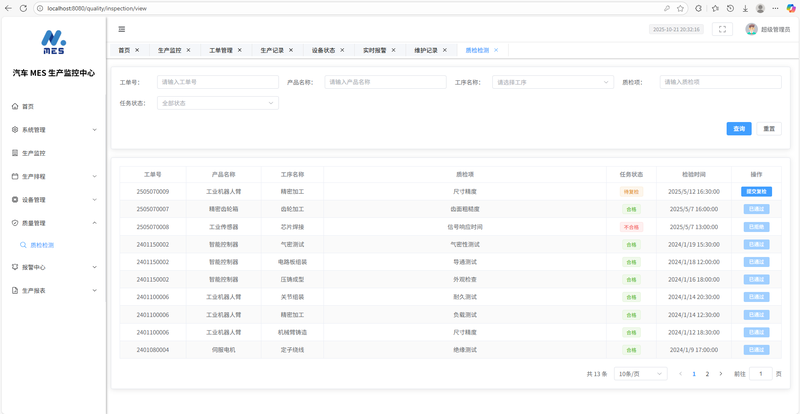Click the 超级管理员 user avatar
The height and width of the screenshot is (414, 800).
[751, 29]
